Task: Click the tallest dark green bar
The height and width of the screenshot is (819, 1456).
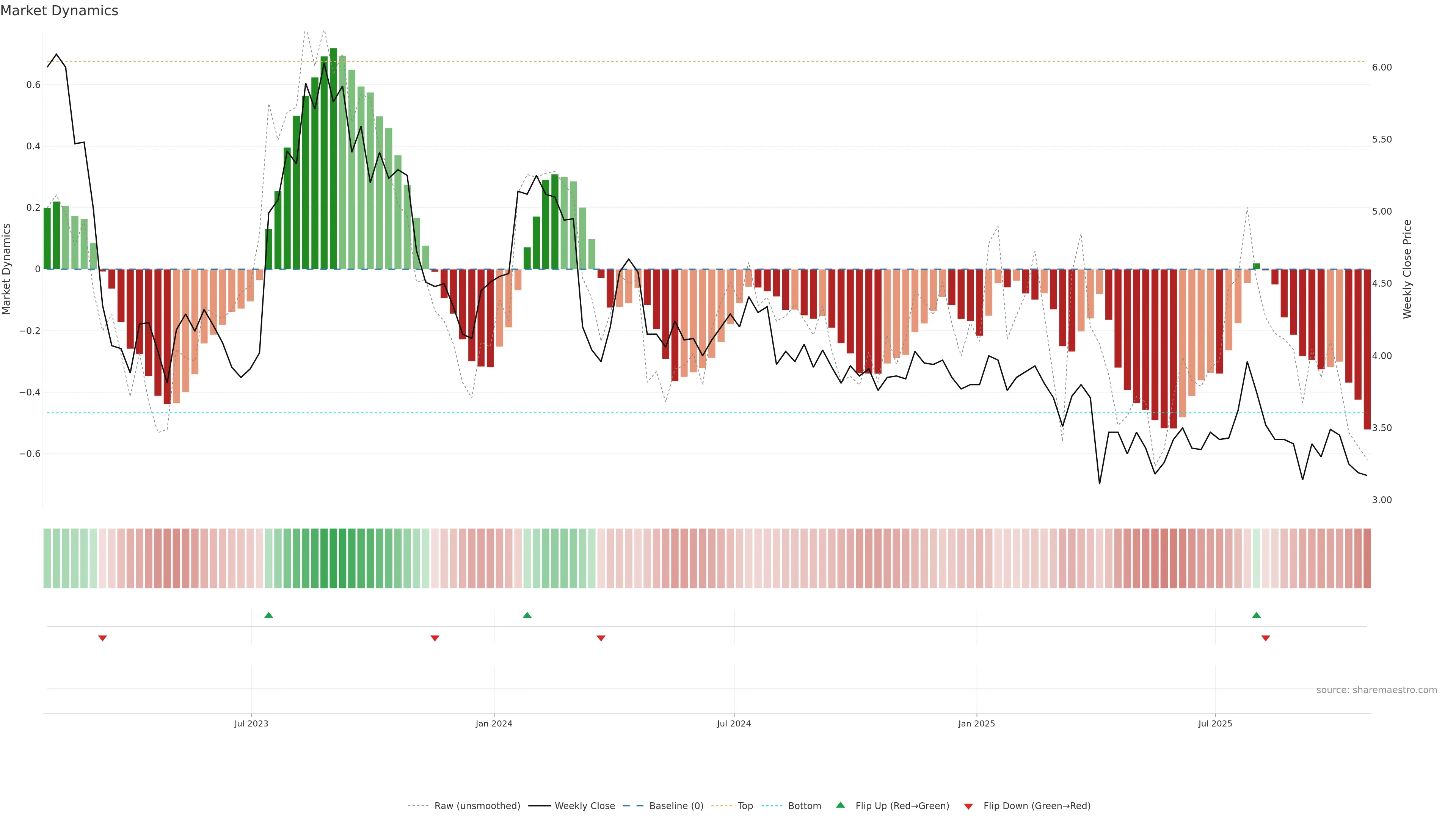Action: click(334, 158)
